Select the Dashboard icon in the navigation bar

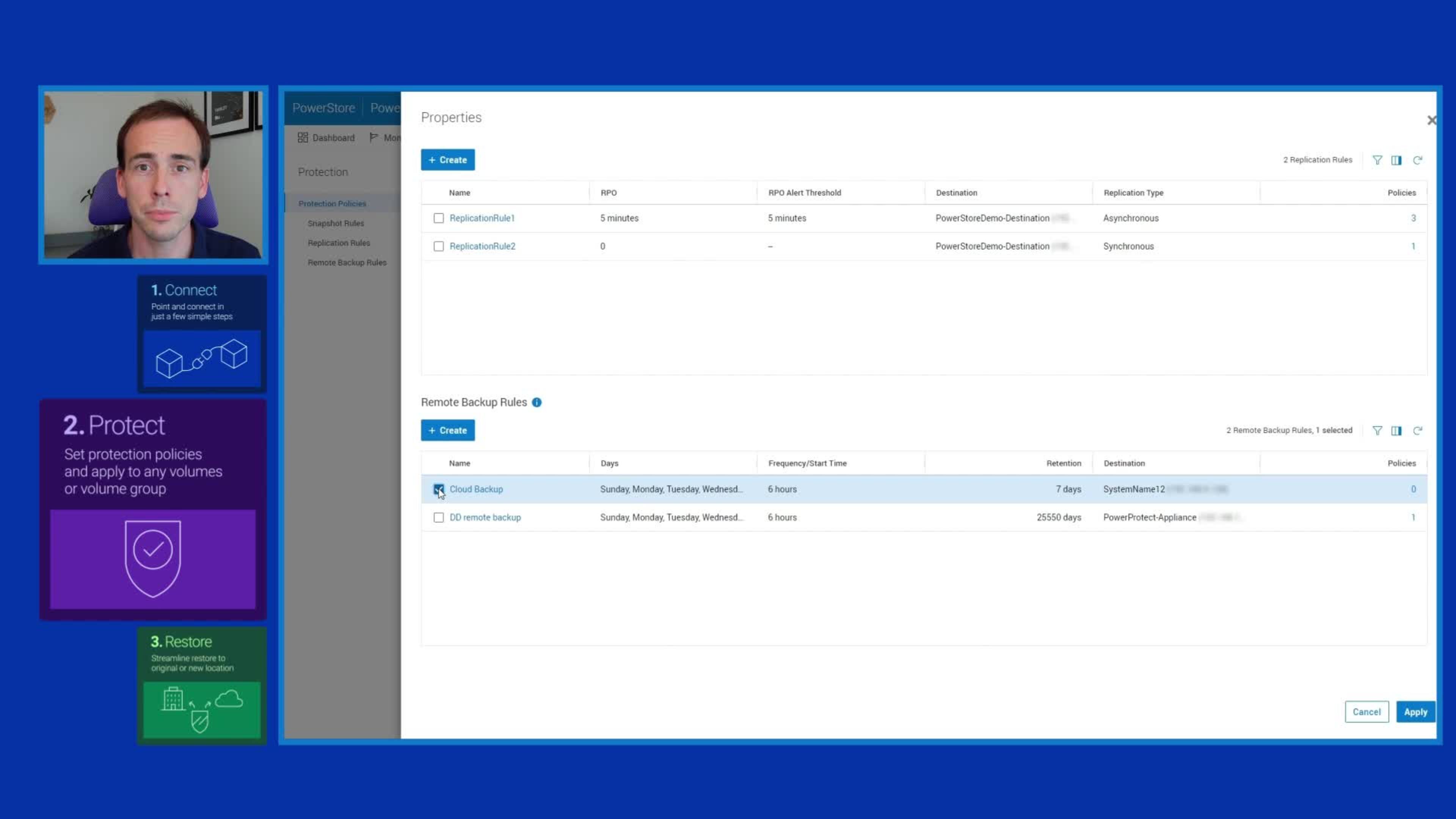(303, 137)
